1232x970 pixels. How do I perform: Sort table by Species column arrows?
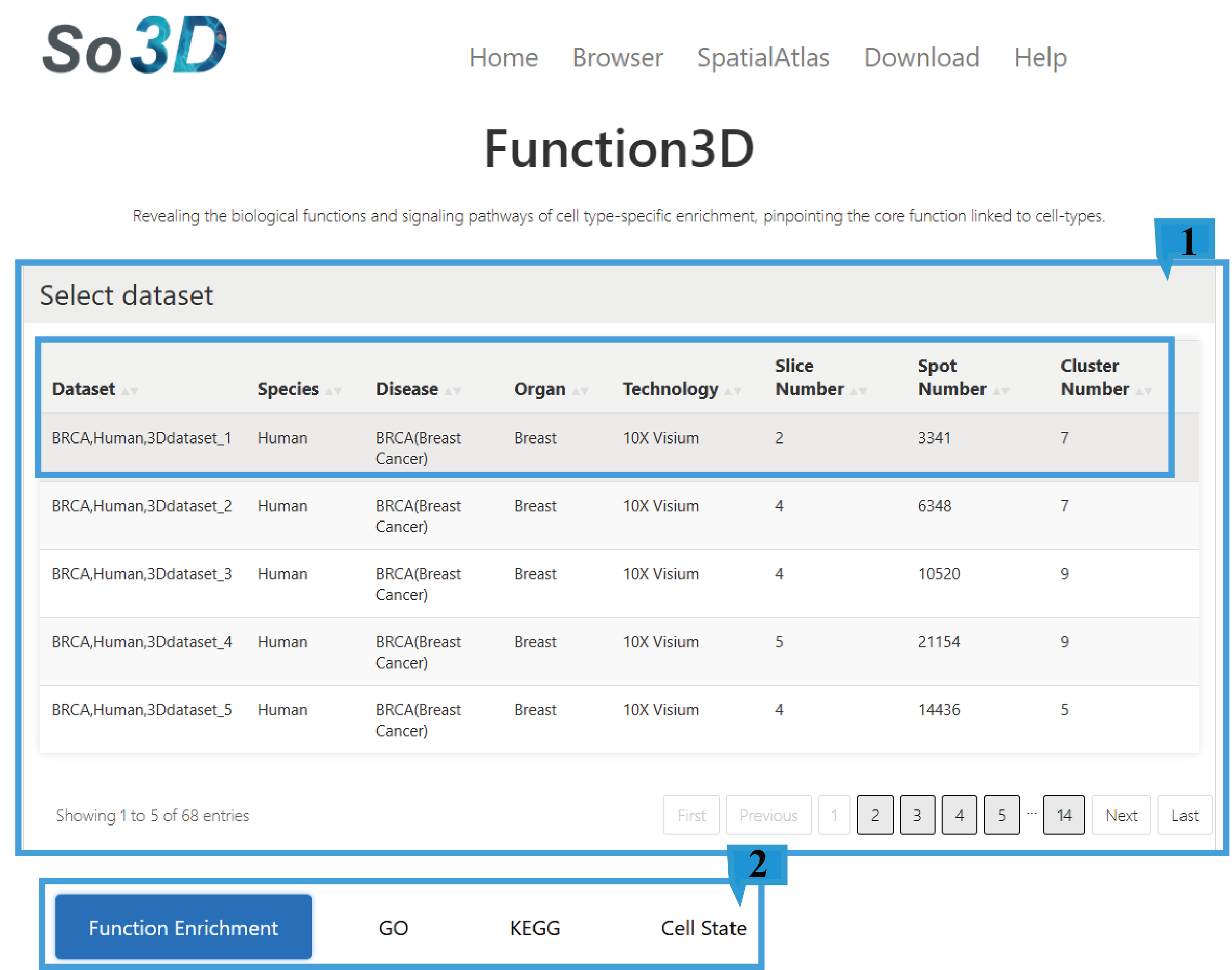tap(333, 391)
